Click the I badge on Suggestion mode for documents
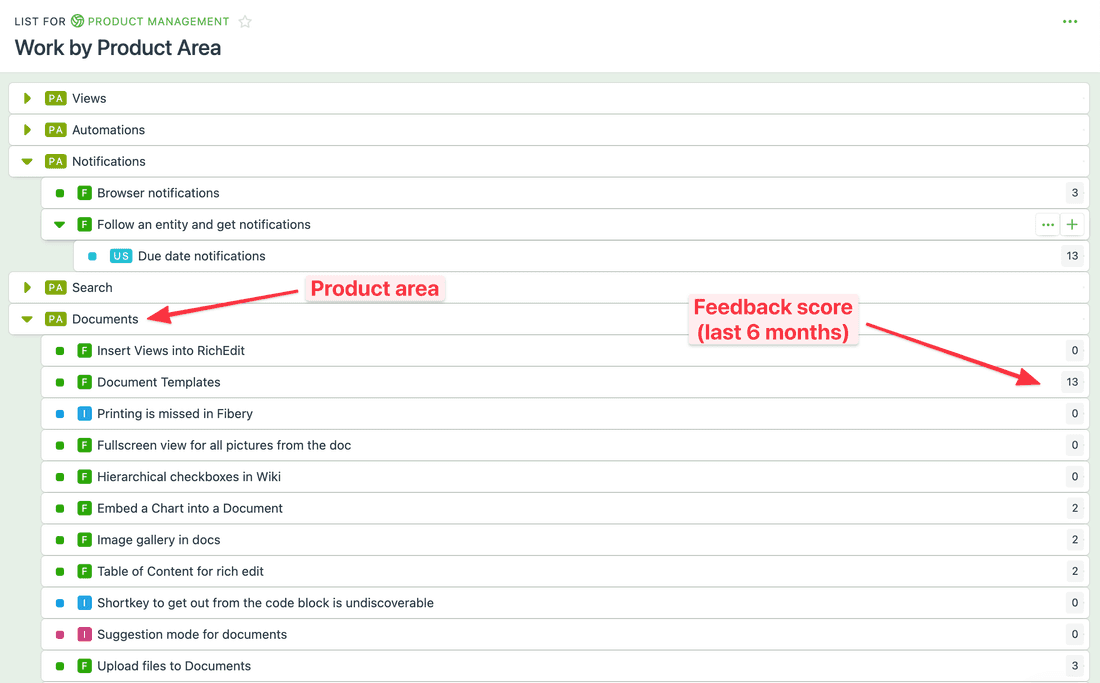 84,634
